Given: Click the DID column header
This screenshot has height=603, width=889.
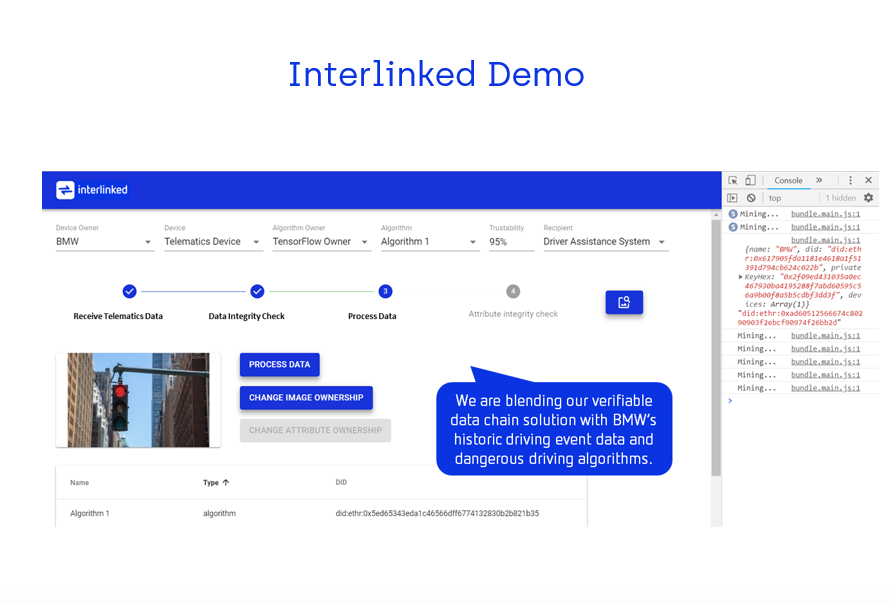Looking at the screenshot, I should (341, 482).
